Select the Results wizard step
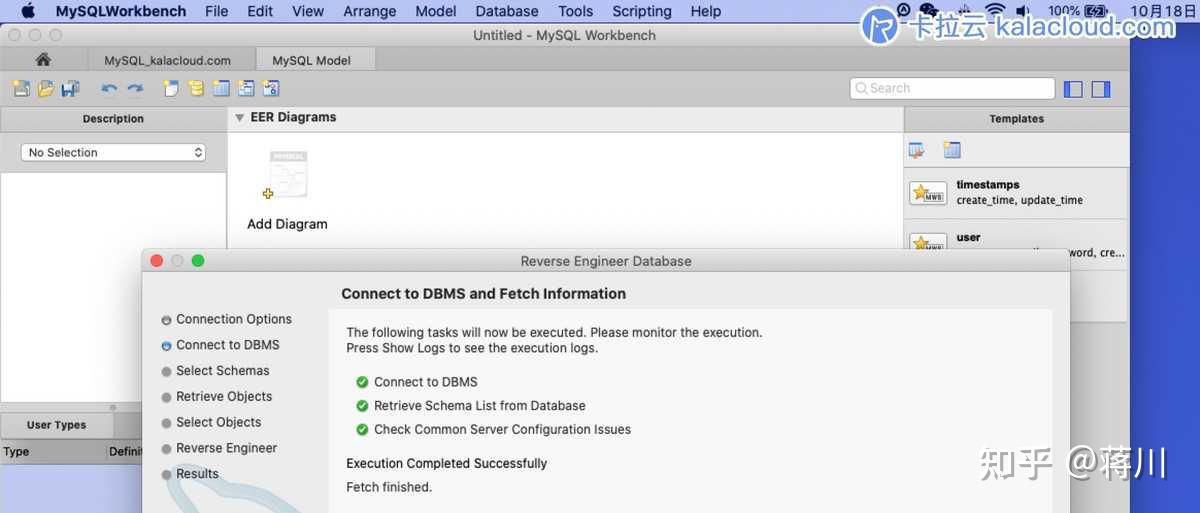Image resolution: width=1200 pixels, height=513 pixels. (197, 474)
